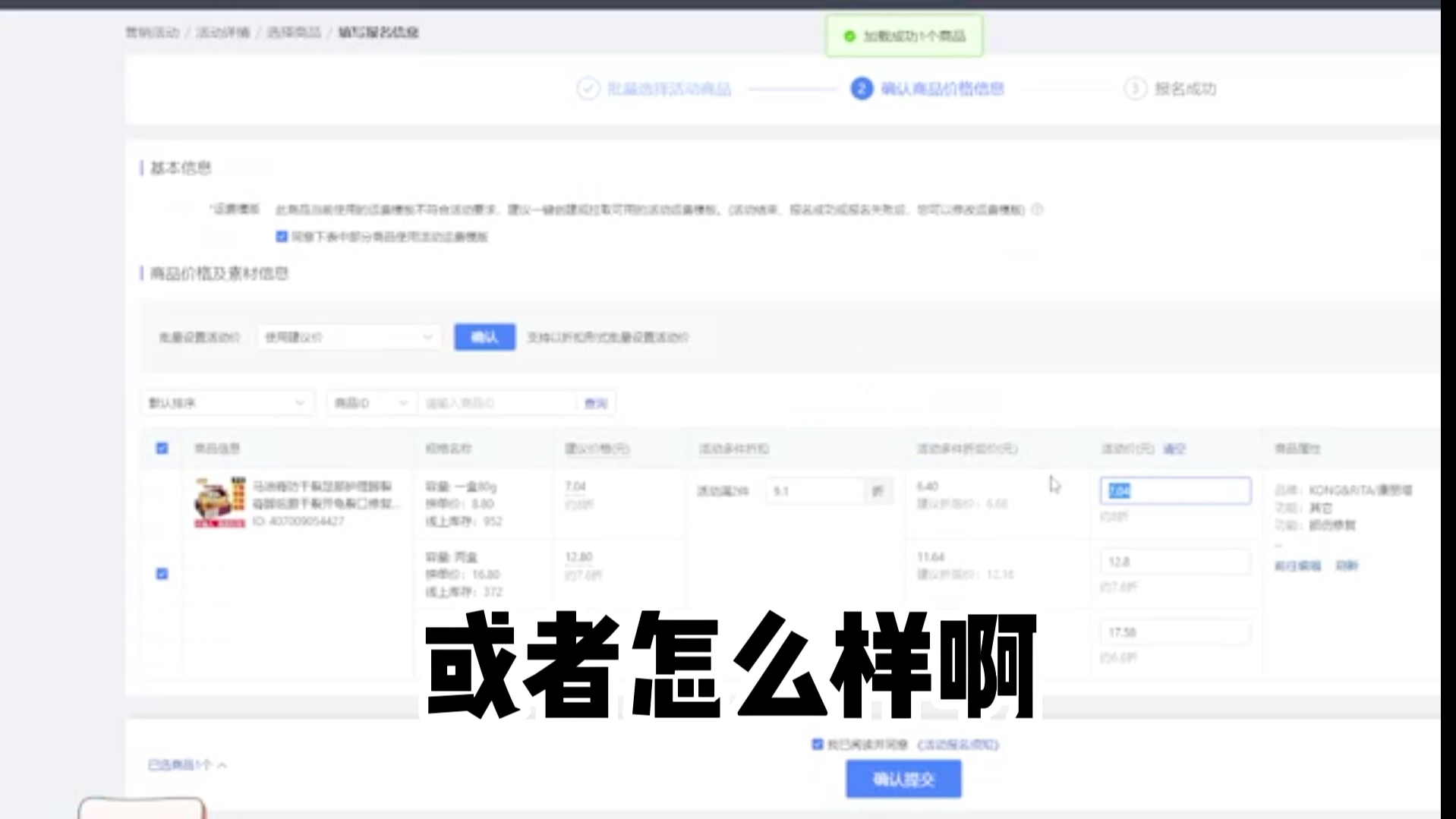Image resolution: width=1456 pixels, height=819 pixels.
Task: Open the 默认排序 sort dropdown
Action: coord(225,403)
